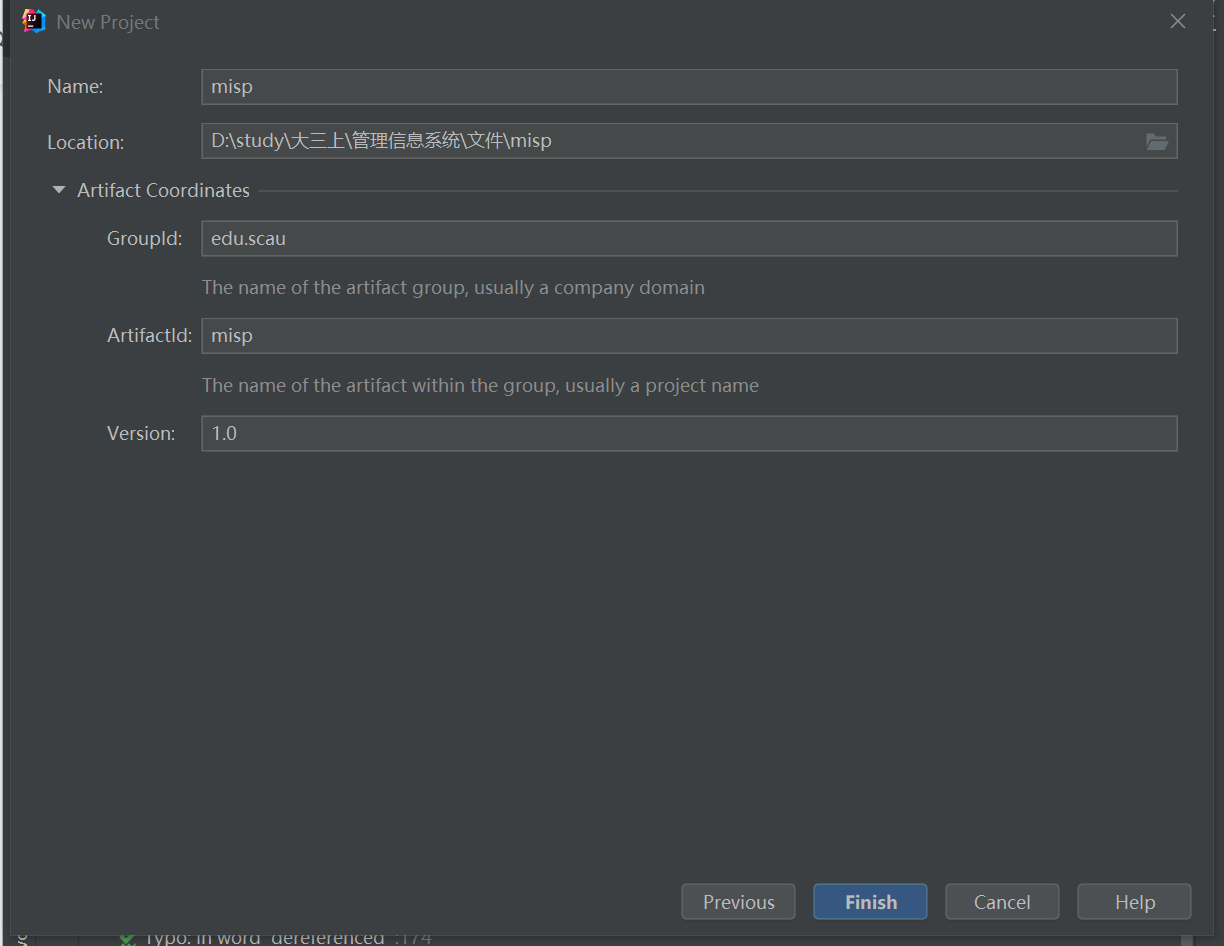Viewport: 1224px width, 946px height.
Task: Focus the project Name text field
Action: click(688, 87)
